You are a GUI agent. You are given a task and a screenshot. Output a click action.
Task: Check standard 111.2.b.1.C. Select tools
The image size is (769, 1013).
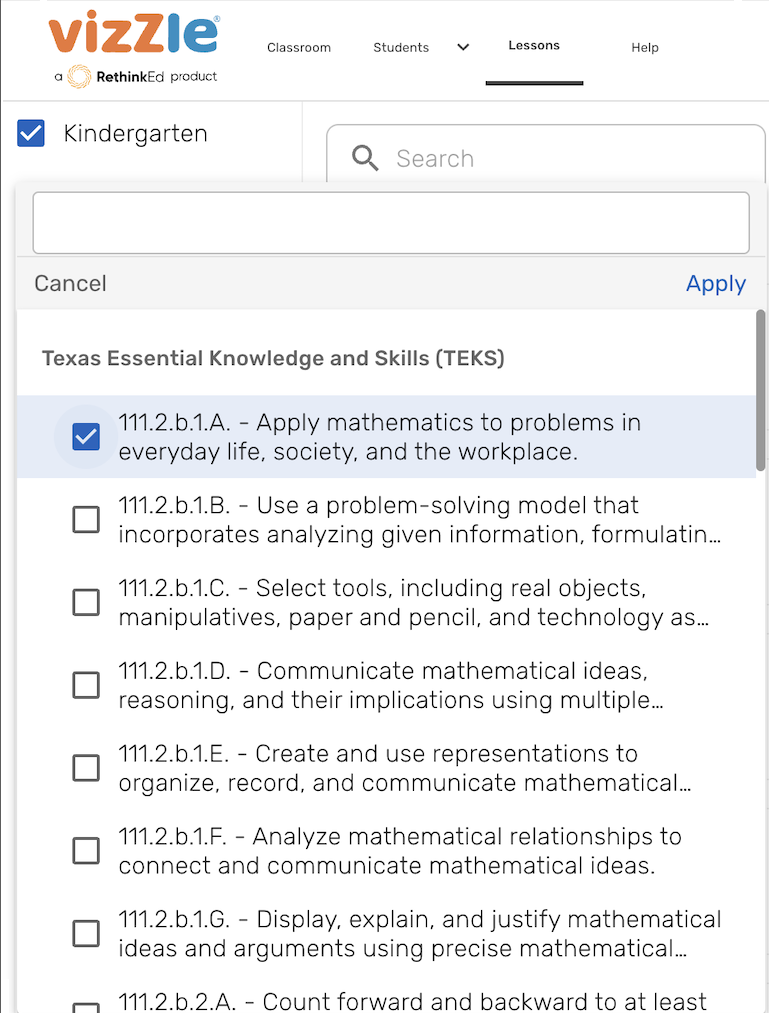pos(86,602)
